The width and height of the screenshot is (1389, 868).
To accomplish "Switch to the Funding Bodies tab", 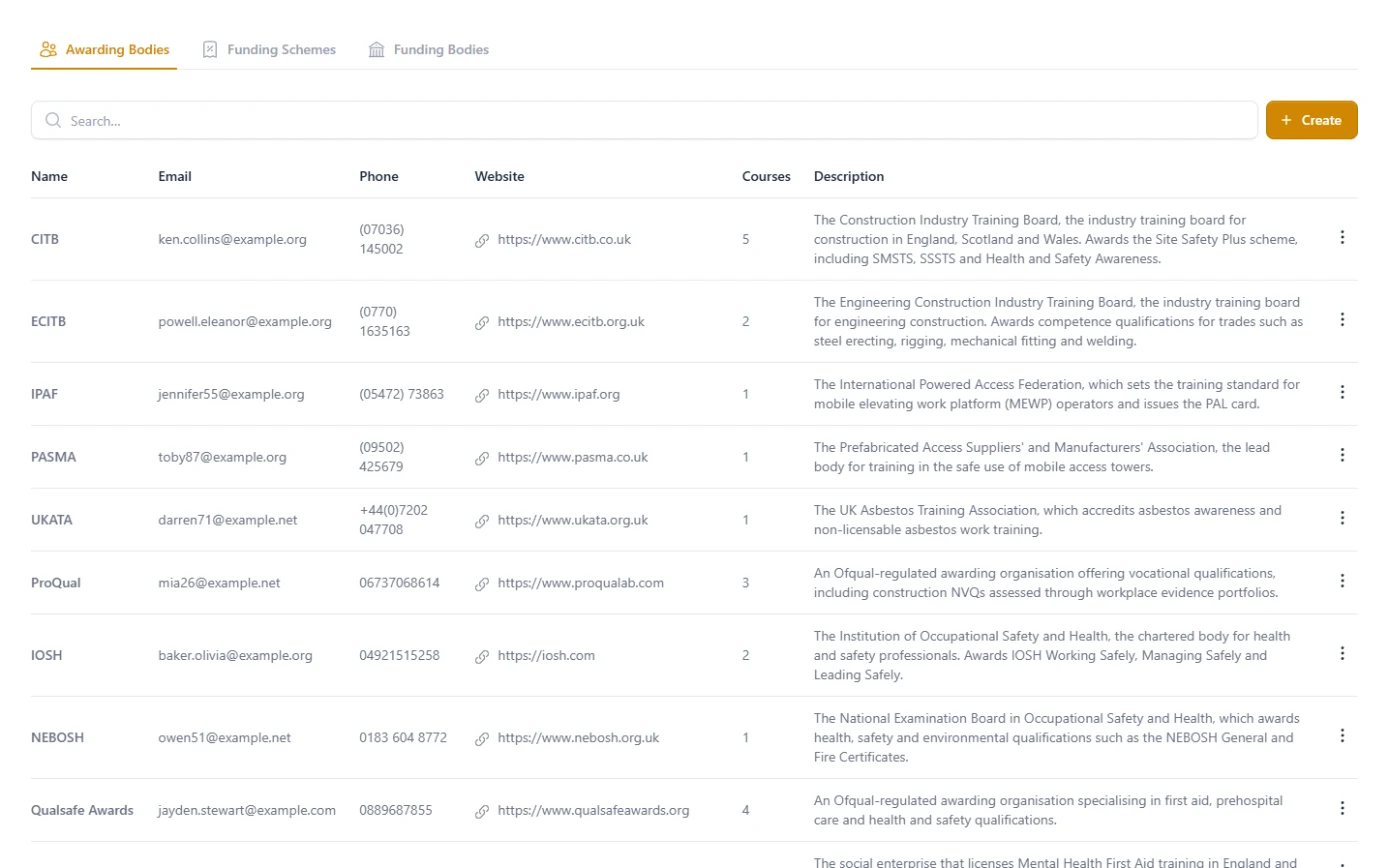I will click(429, 49).
